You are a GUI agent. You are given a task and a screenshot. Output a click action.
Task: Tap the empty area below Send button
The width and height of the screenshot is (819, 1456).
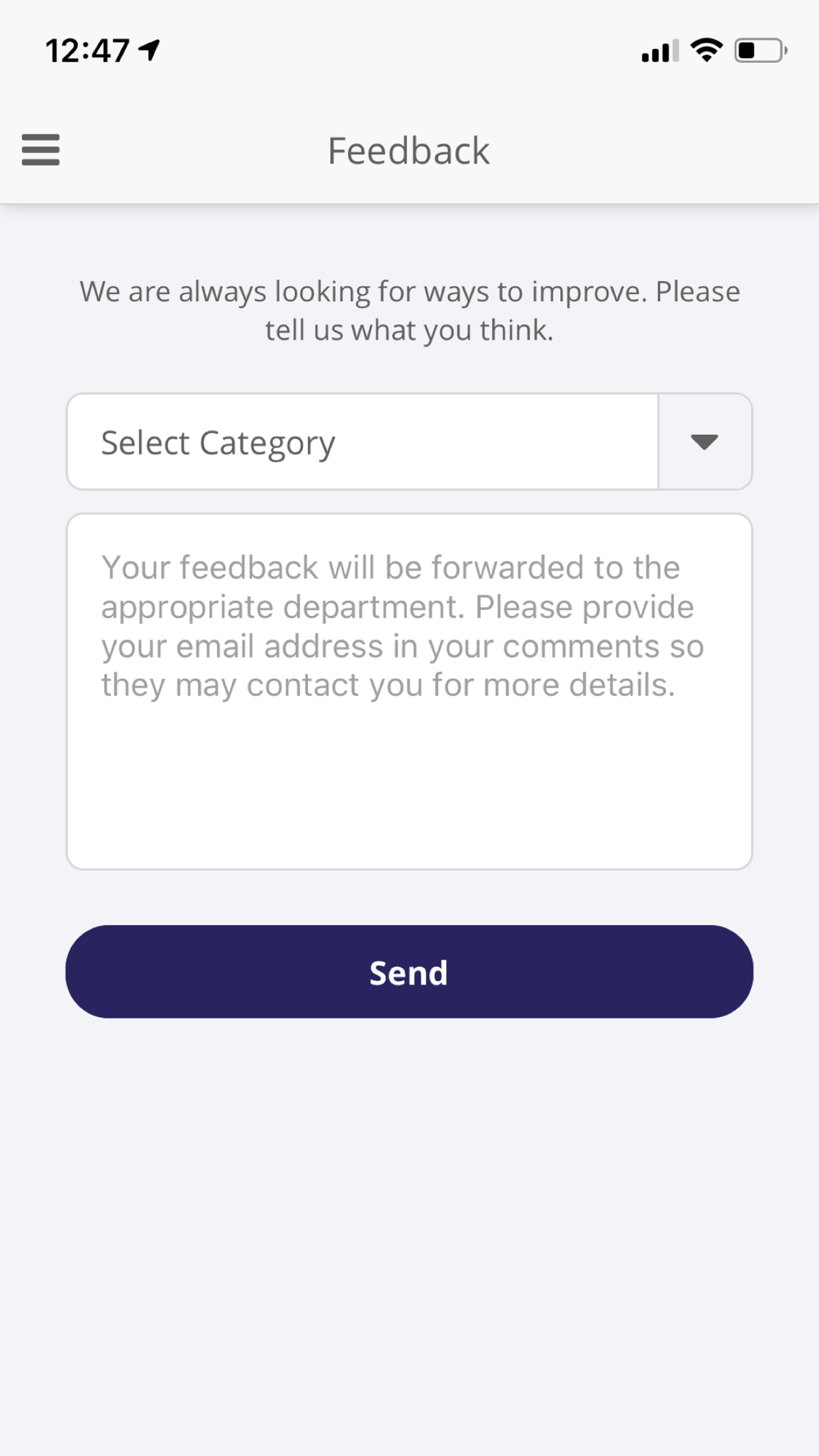[x=409, y=1228]
